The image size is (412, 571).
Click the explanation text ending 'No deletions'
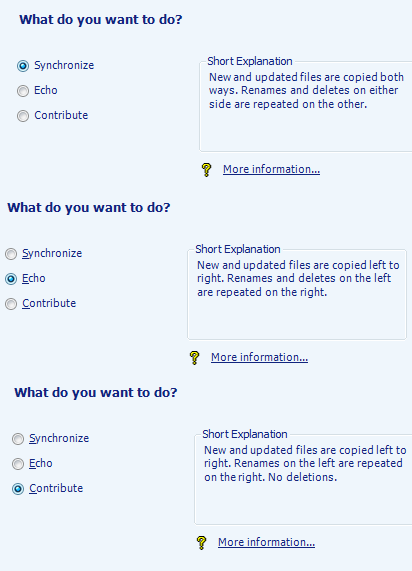coord(305,464)
